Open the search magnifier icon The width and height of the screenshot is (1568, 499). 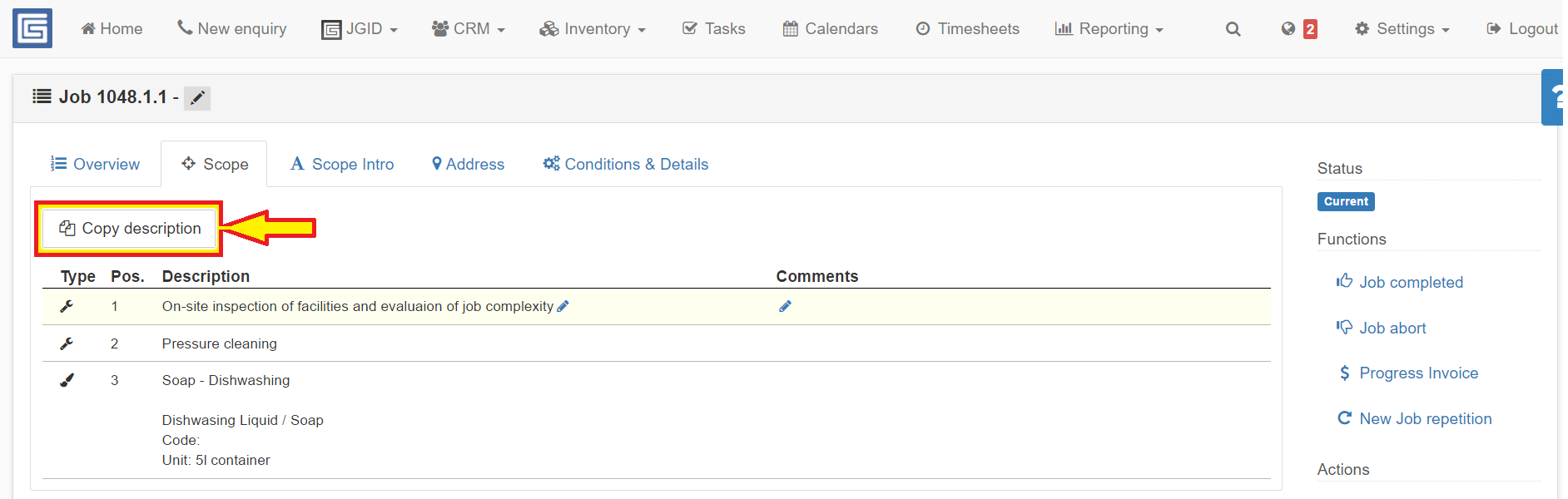1233,29
